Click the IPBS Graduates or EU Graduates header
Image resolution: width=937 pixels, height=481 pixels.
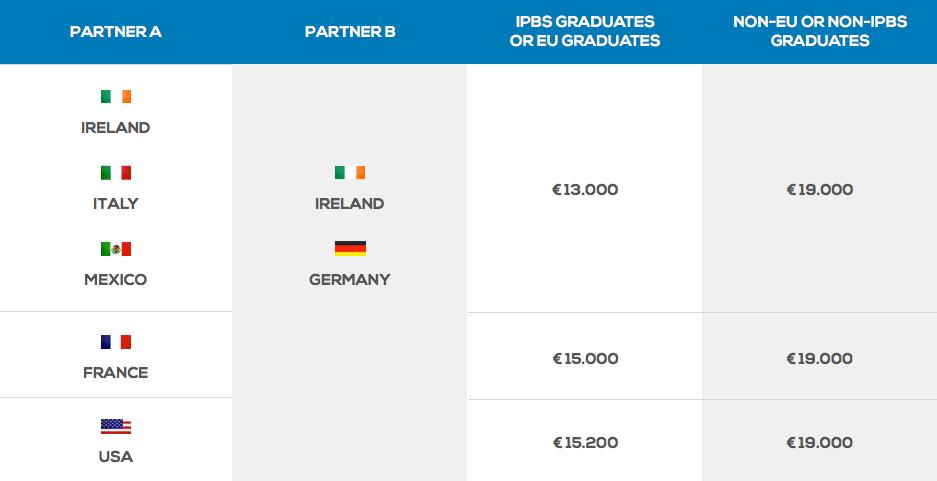point(585,32)
